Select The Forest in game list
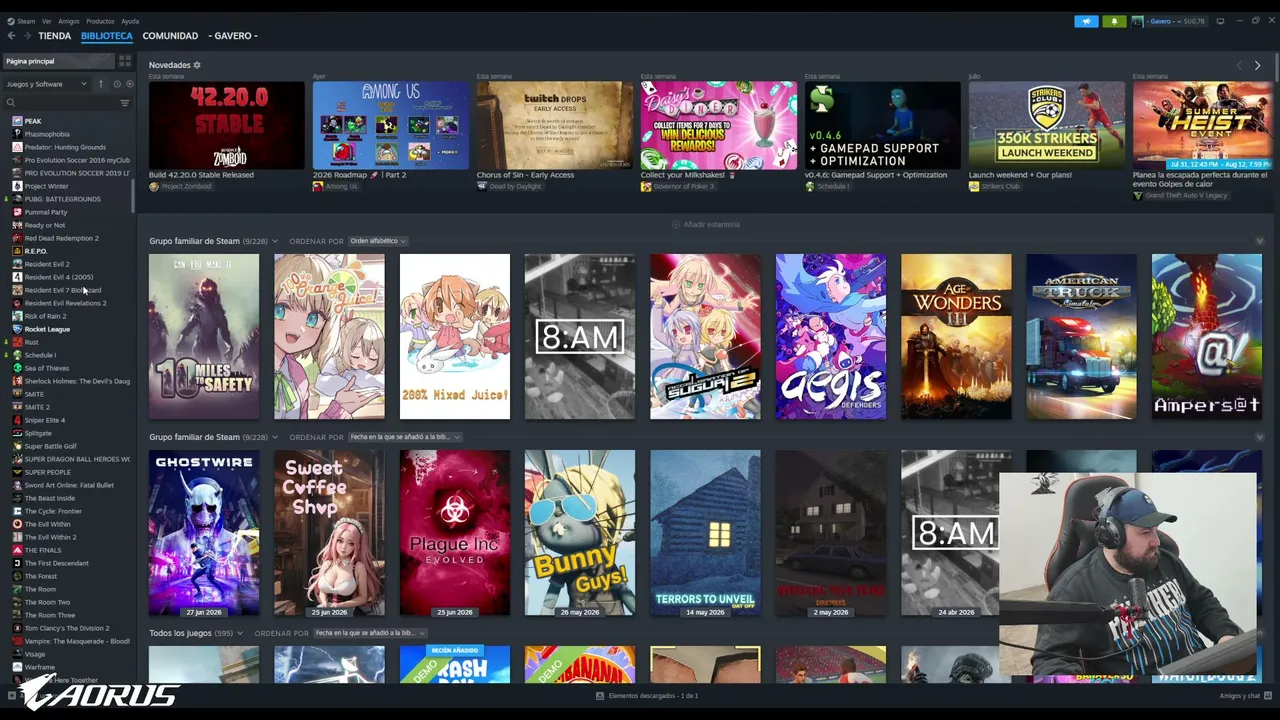1280x720 pixels. coord(41,576)
